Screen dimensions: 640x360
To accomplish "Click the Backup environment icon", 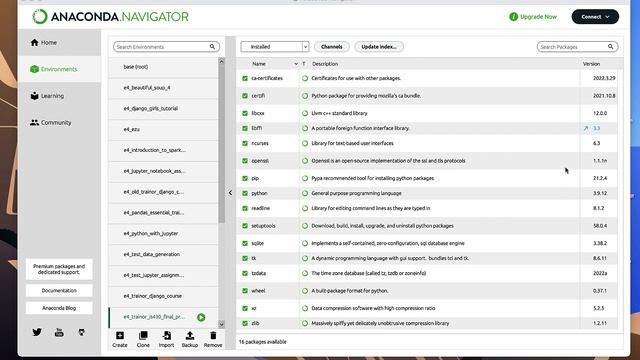I will coord(190,336).
